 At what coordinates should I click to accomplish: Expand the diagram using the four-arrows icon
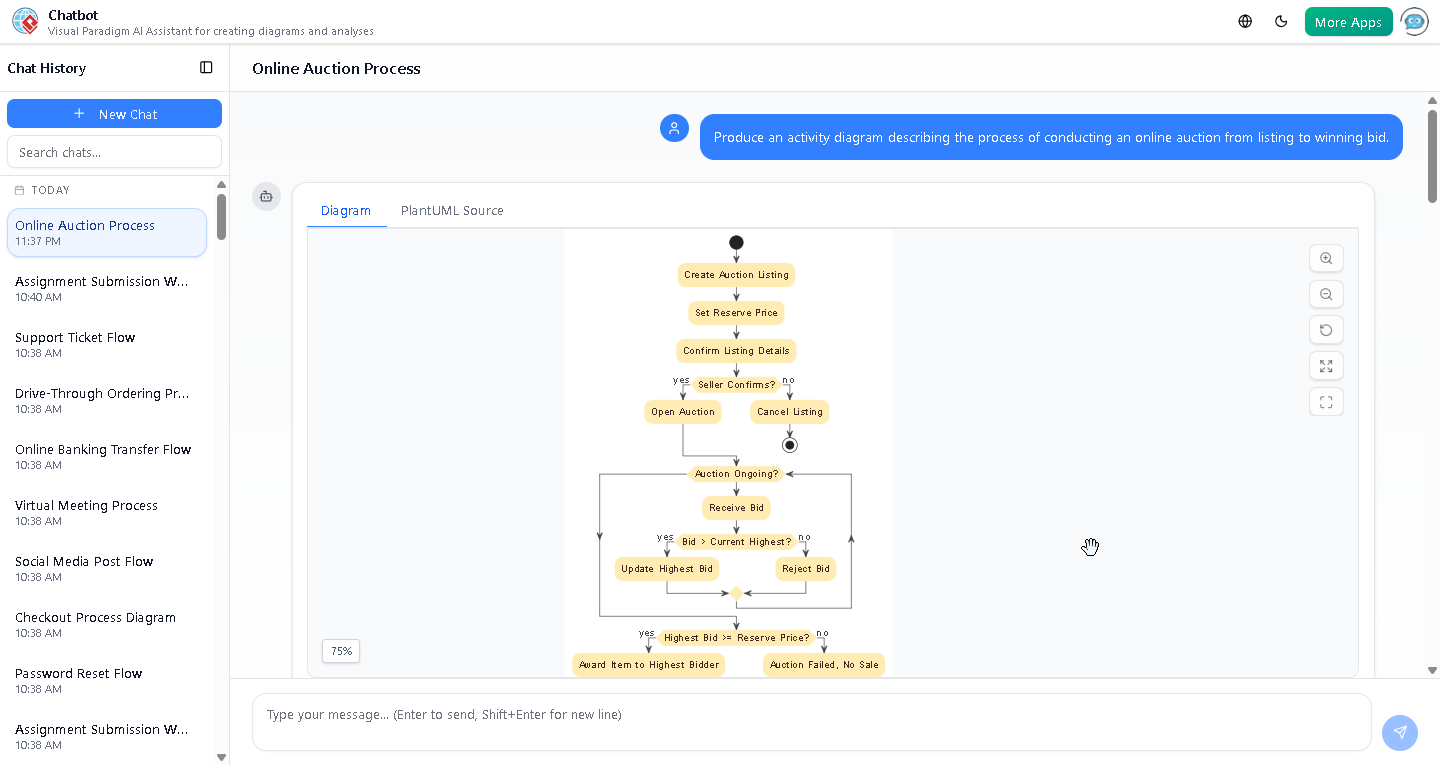point(1326,366)
